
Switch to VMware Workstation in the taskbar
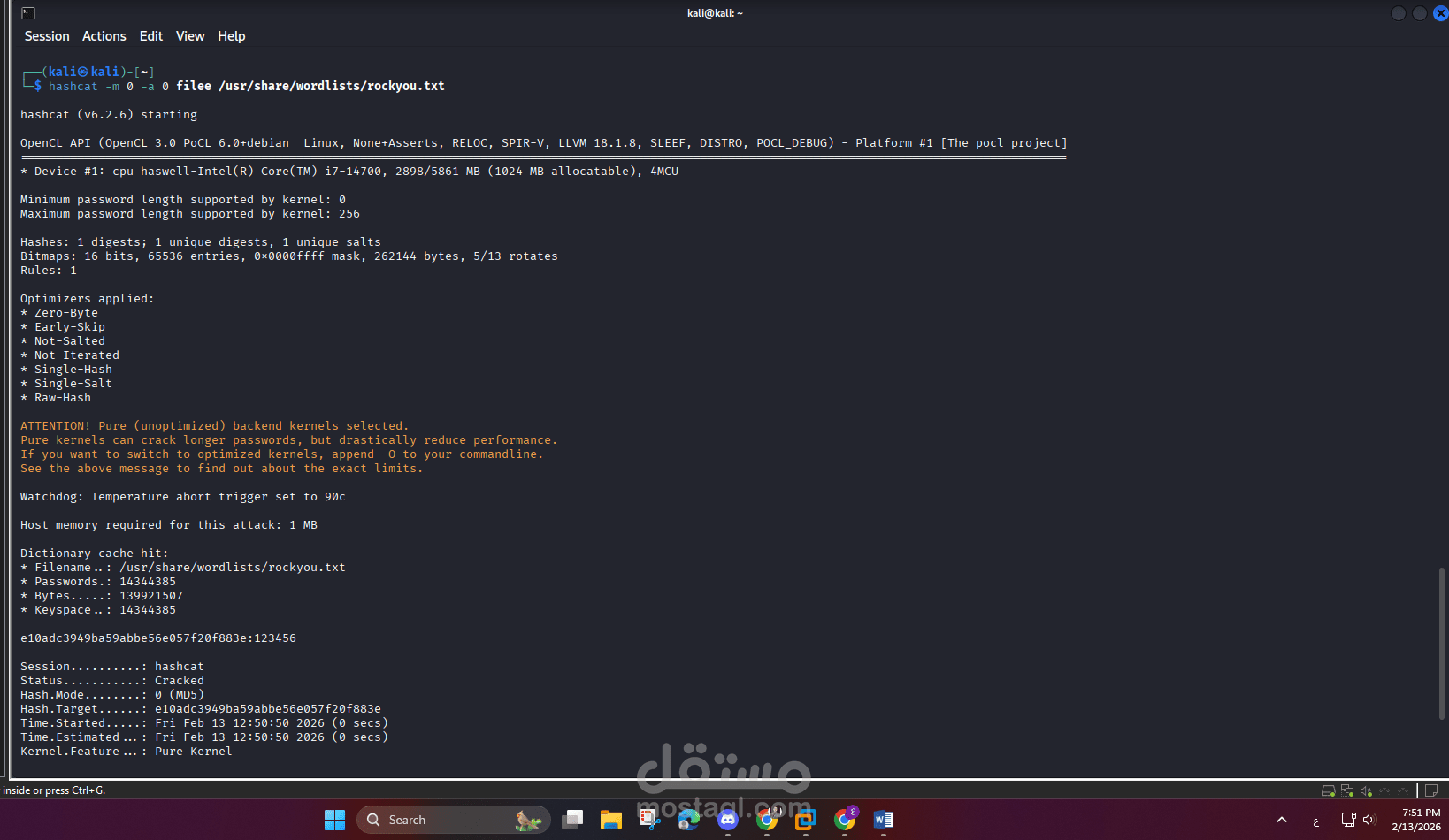click(x=806, y=820)
